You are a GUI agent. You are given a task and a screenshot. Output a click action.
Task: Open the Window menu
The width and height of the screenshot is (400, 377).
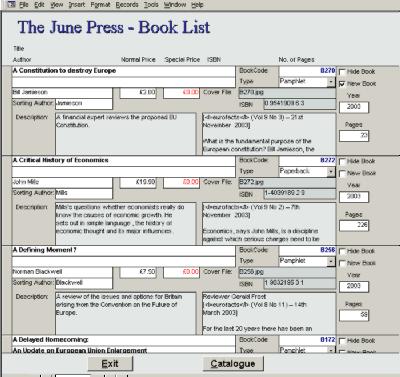point(175,5)
